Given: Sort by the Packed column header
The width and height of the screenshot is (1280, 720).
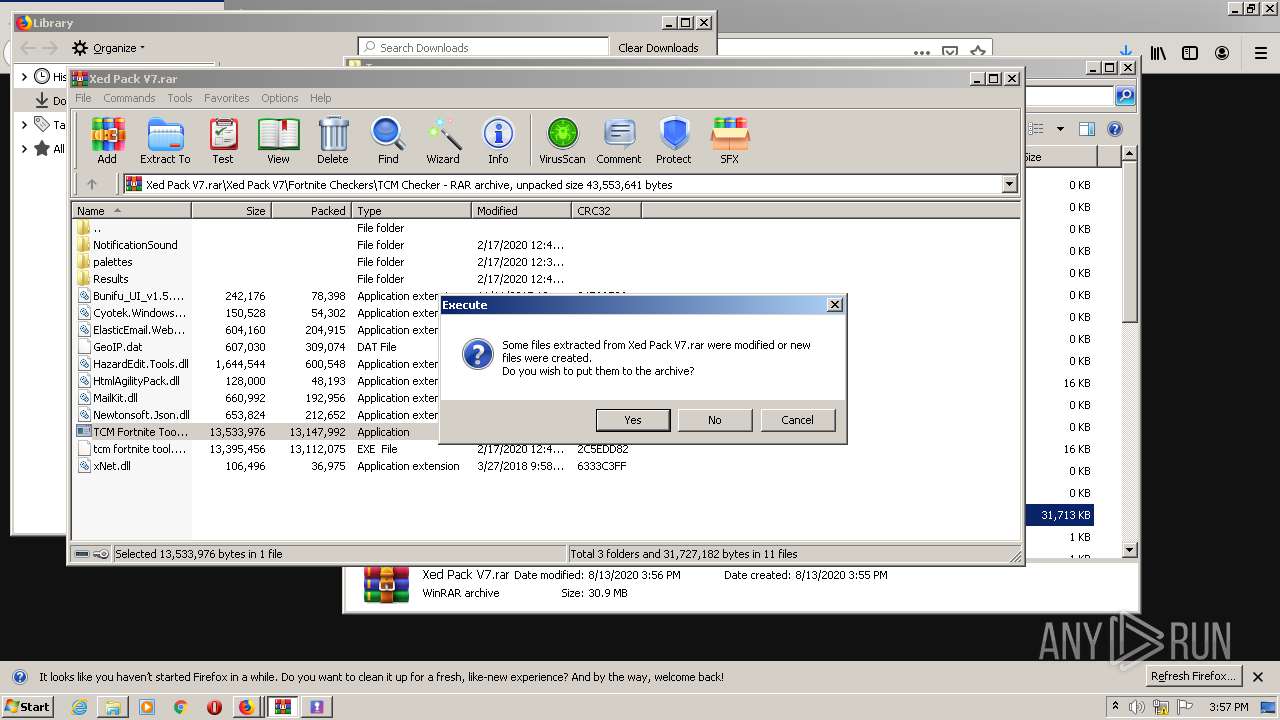Looking at the screenshot, I should click(x=311, y=210).
